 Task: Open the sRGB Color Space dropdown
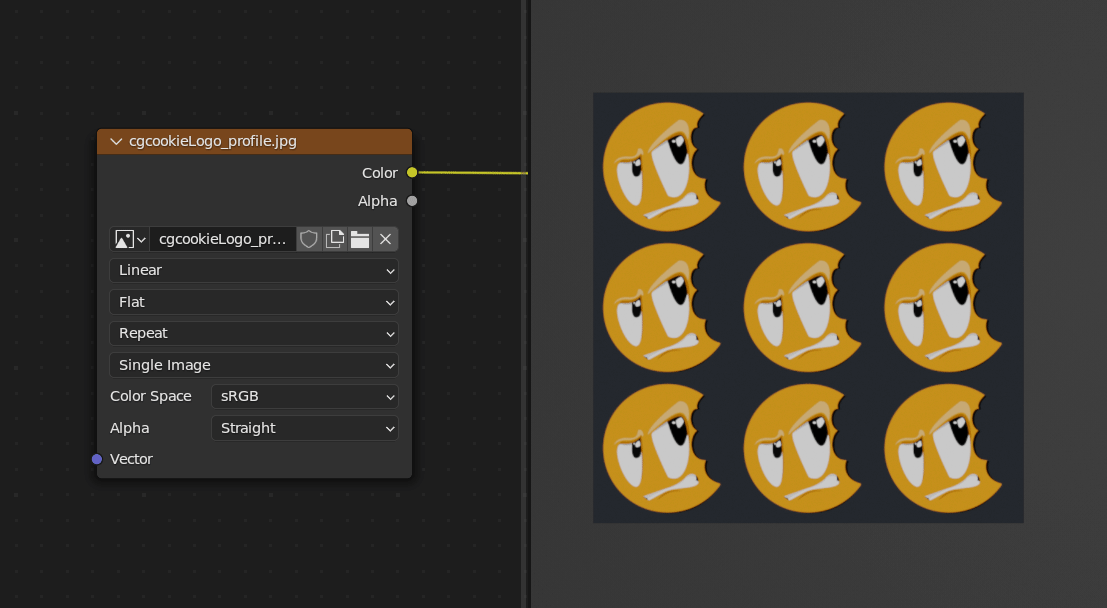305,396
